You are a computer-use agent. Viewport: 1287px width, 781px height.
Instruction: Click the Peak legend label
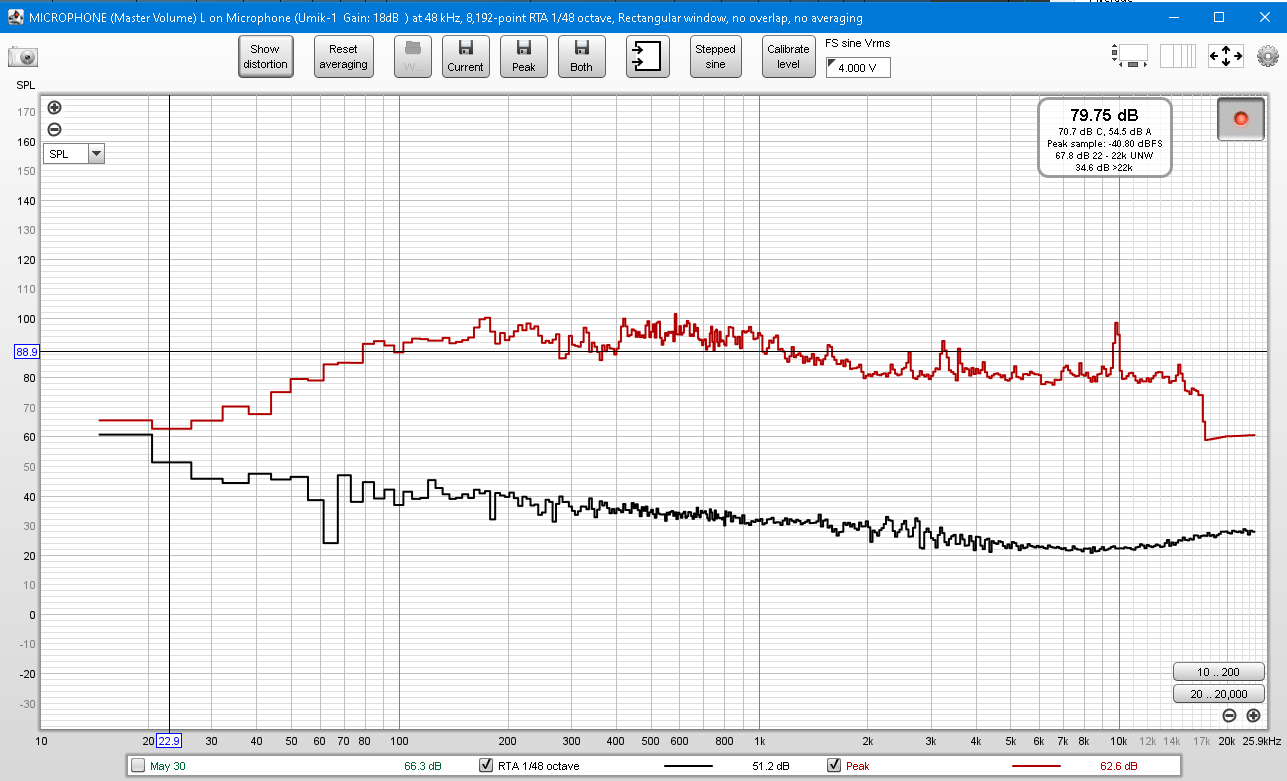(858, 766)
